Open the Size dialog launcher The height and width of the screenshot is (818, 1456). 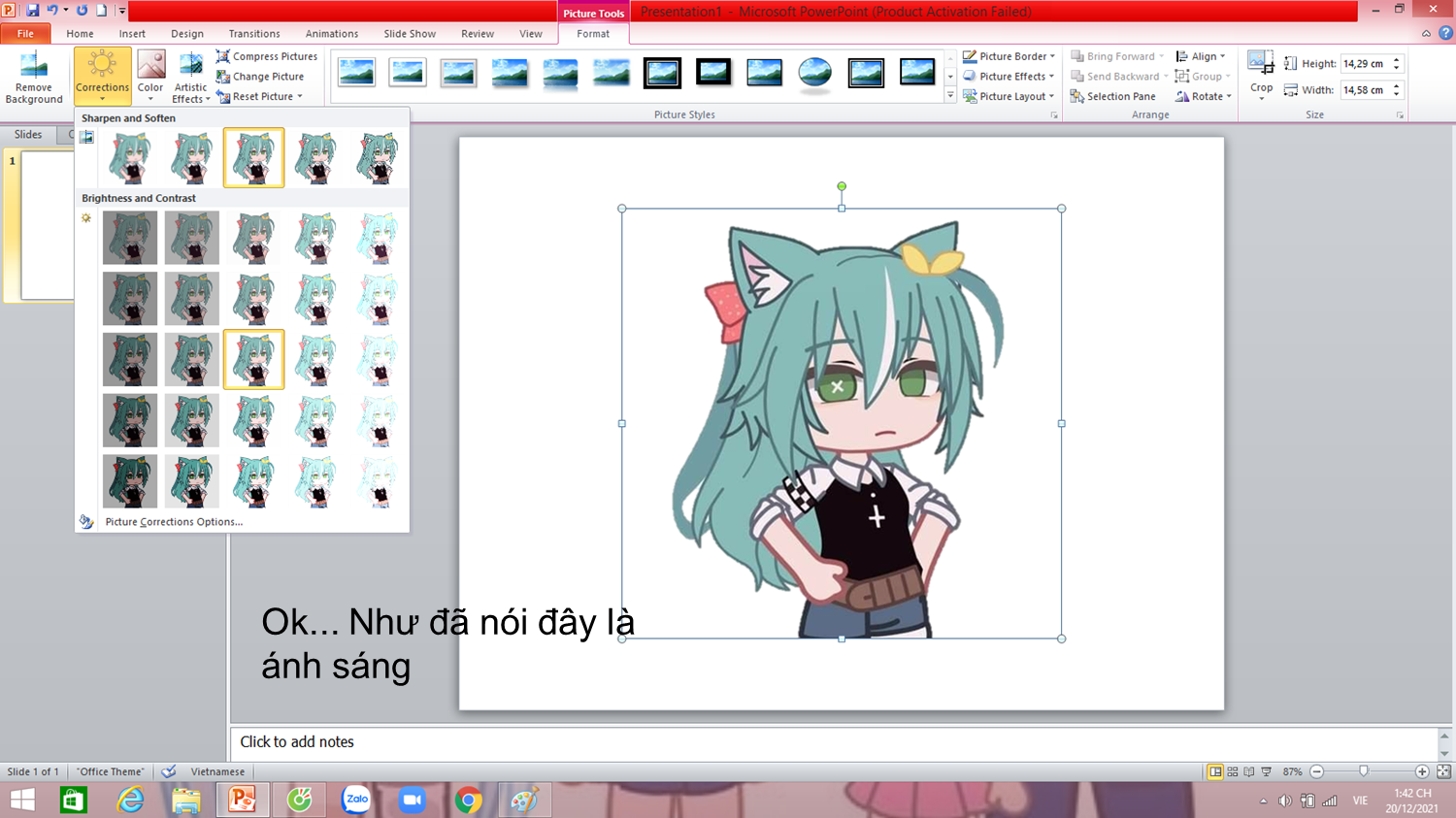pos(1400,115)
